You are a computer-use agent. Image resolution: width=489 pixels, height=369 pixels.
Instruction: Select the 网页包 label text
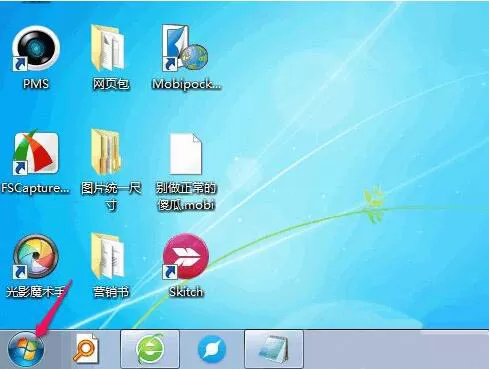click(111, 84)
